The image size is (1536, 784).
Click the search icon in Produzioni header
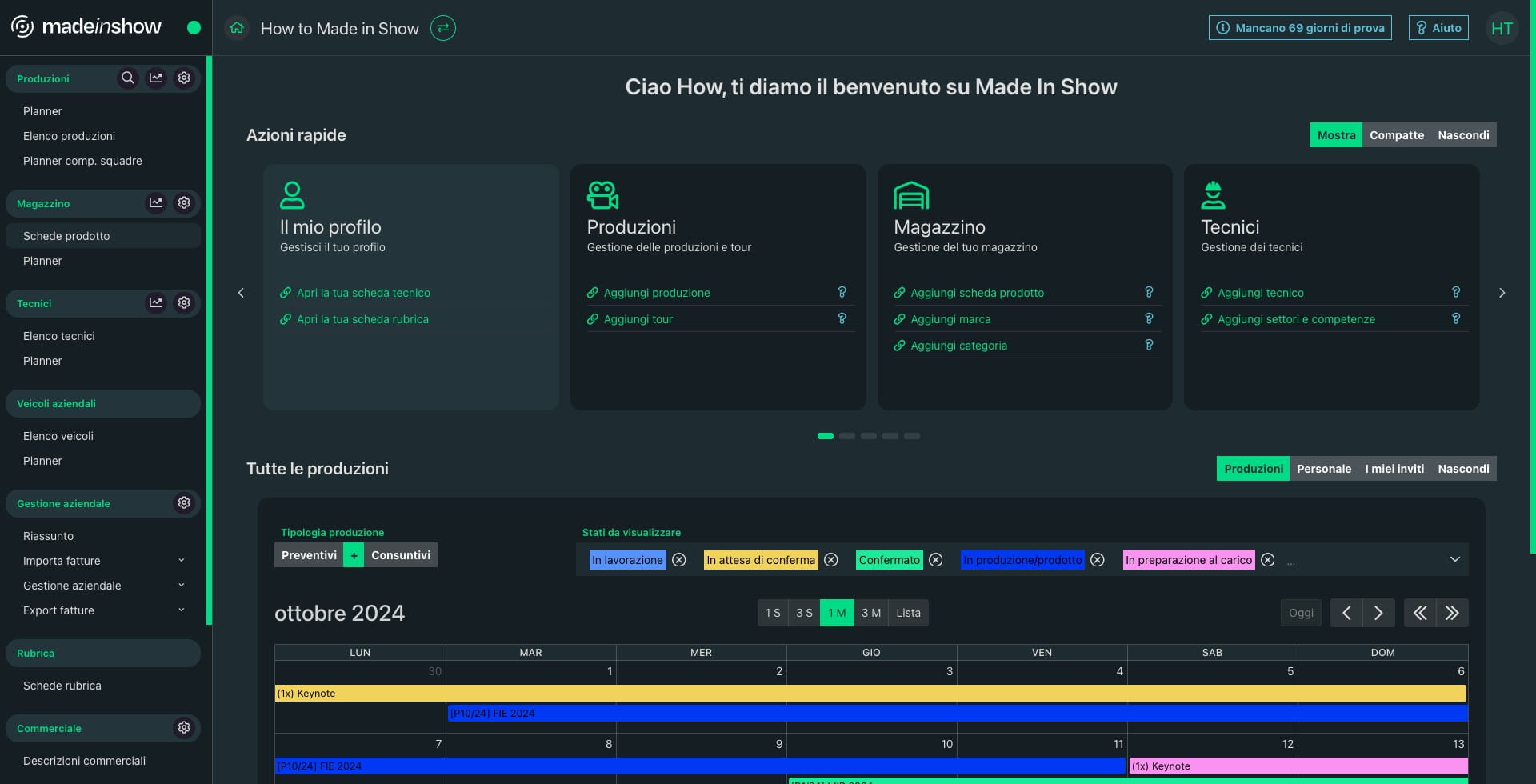[x=127, y=78]
